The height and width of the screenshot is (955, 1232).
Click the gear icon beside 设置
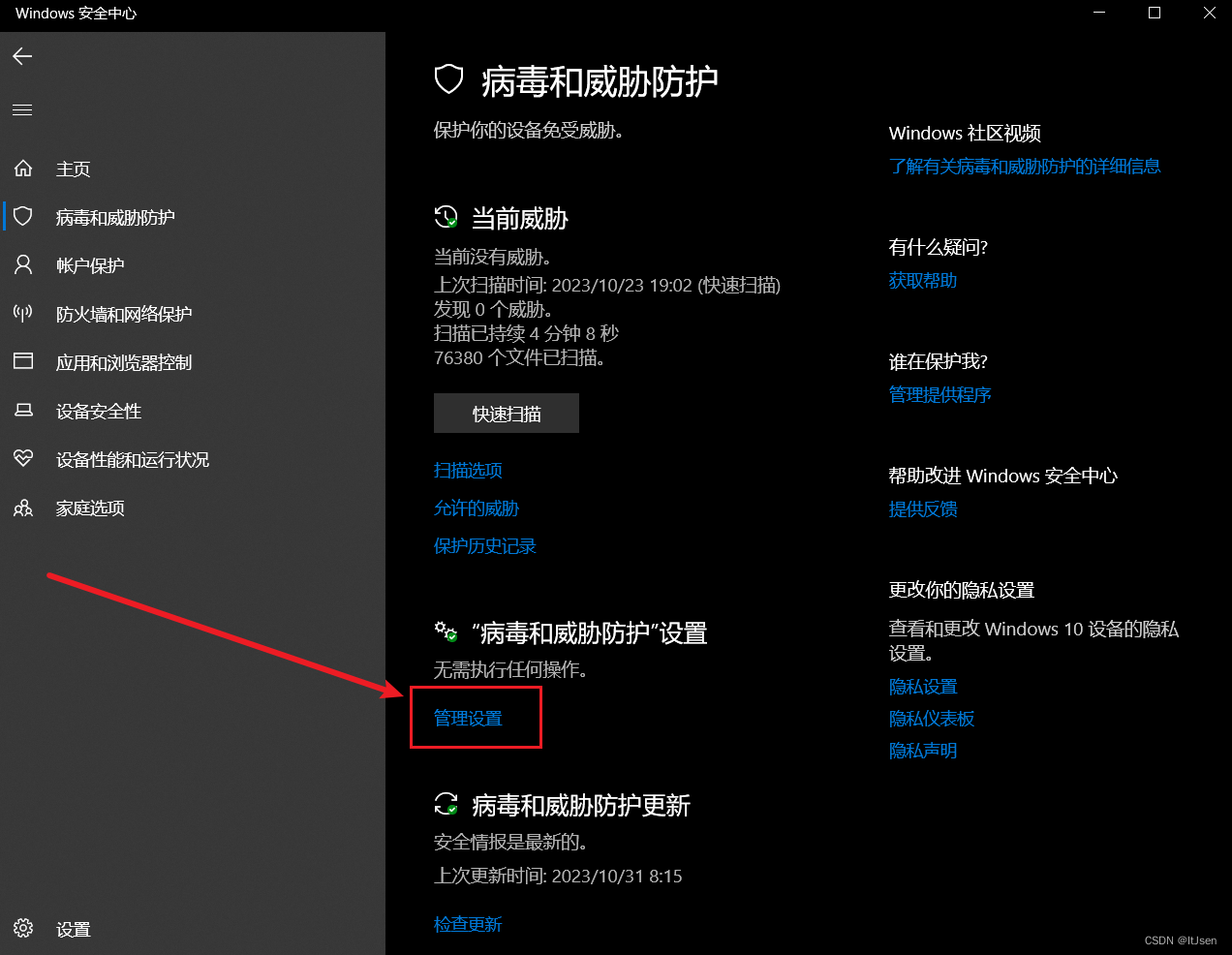click(x=23, y=928)
